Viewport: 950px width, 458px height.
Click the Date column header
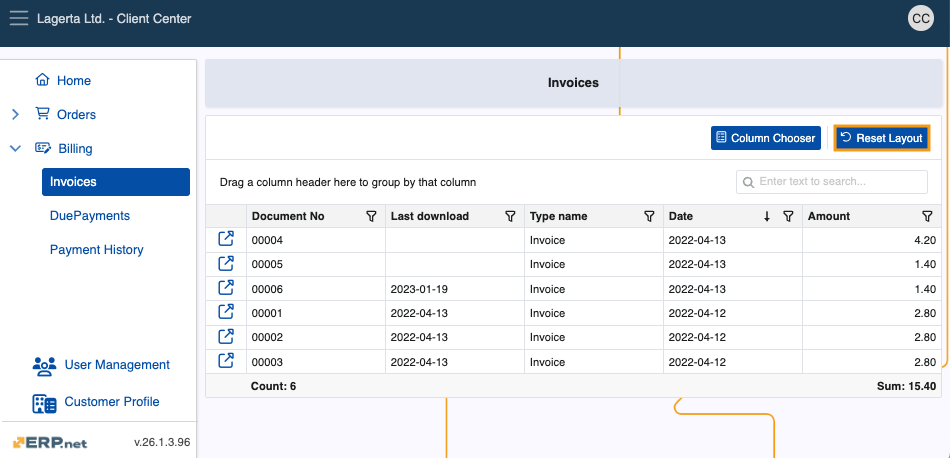680,216
